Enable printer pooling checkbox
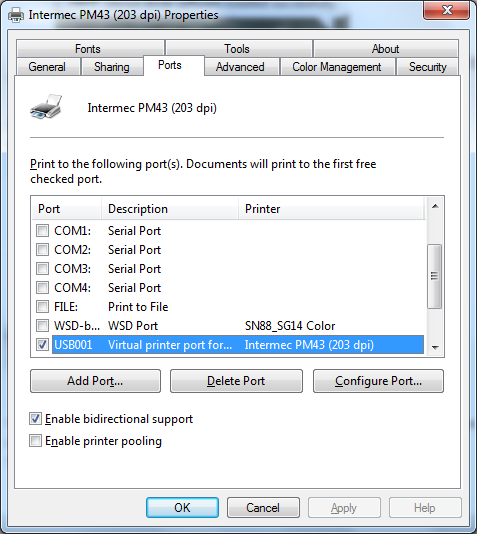The image size is (477, 534). [35, 441]
